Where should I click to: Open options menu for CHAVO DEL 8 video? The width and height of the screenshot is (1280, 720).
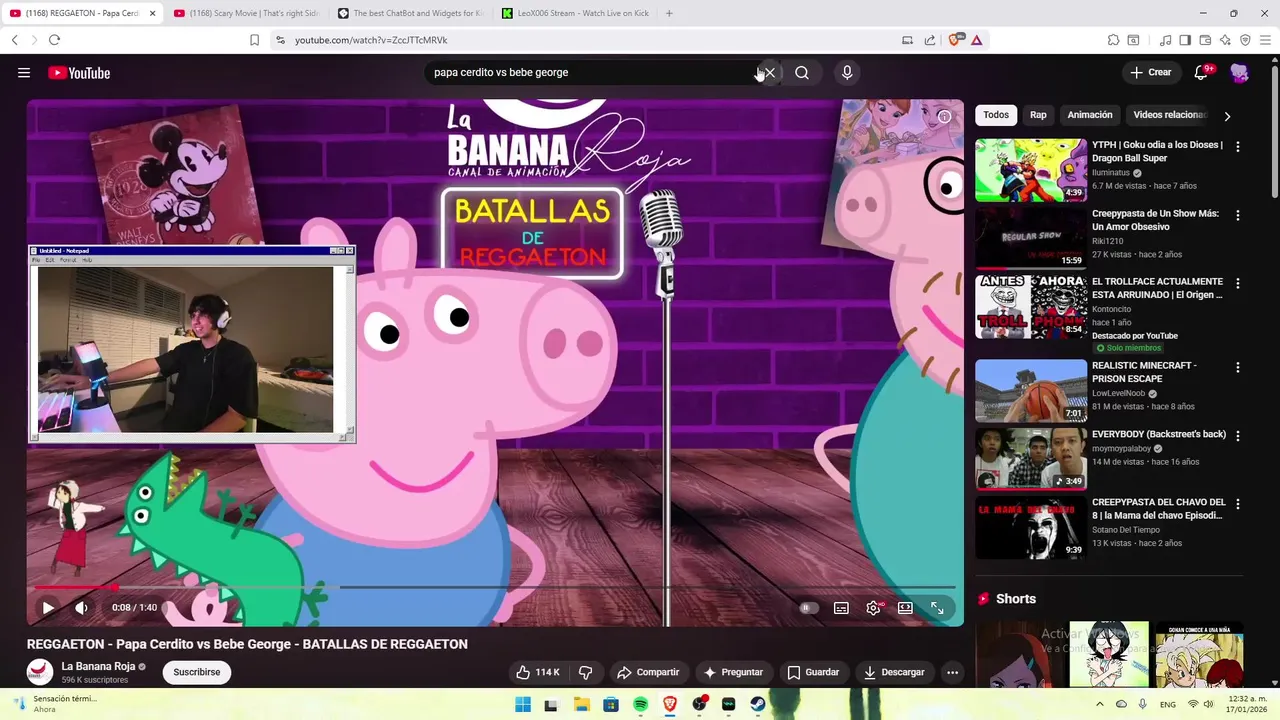coord(1237,504)
